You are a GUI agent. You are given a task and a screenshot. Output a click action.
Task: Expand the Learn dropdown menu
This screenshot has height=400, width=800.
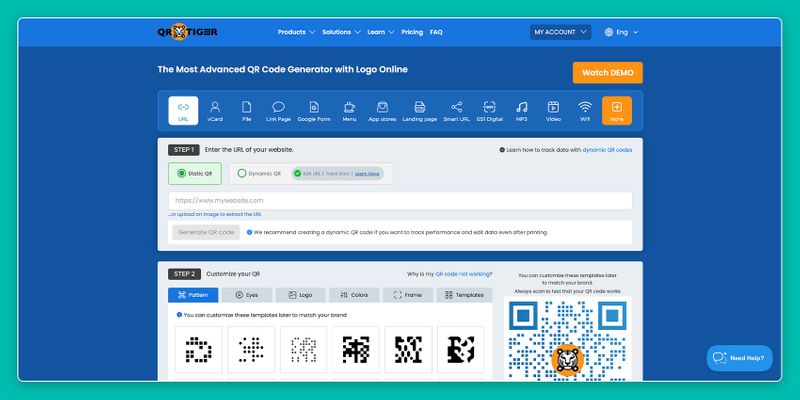(381, 32)
